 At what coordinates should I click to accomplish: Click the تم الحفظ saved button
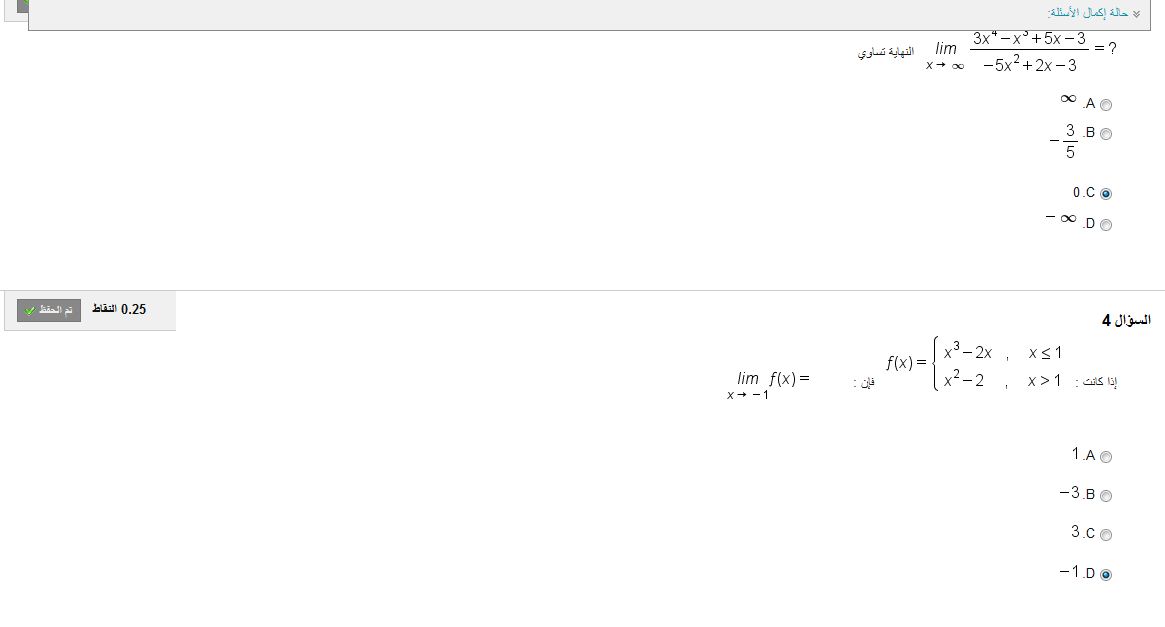[49, 310]
